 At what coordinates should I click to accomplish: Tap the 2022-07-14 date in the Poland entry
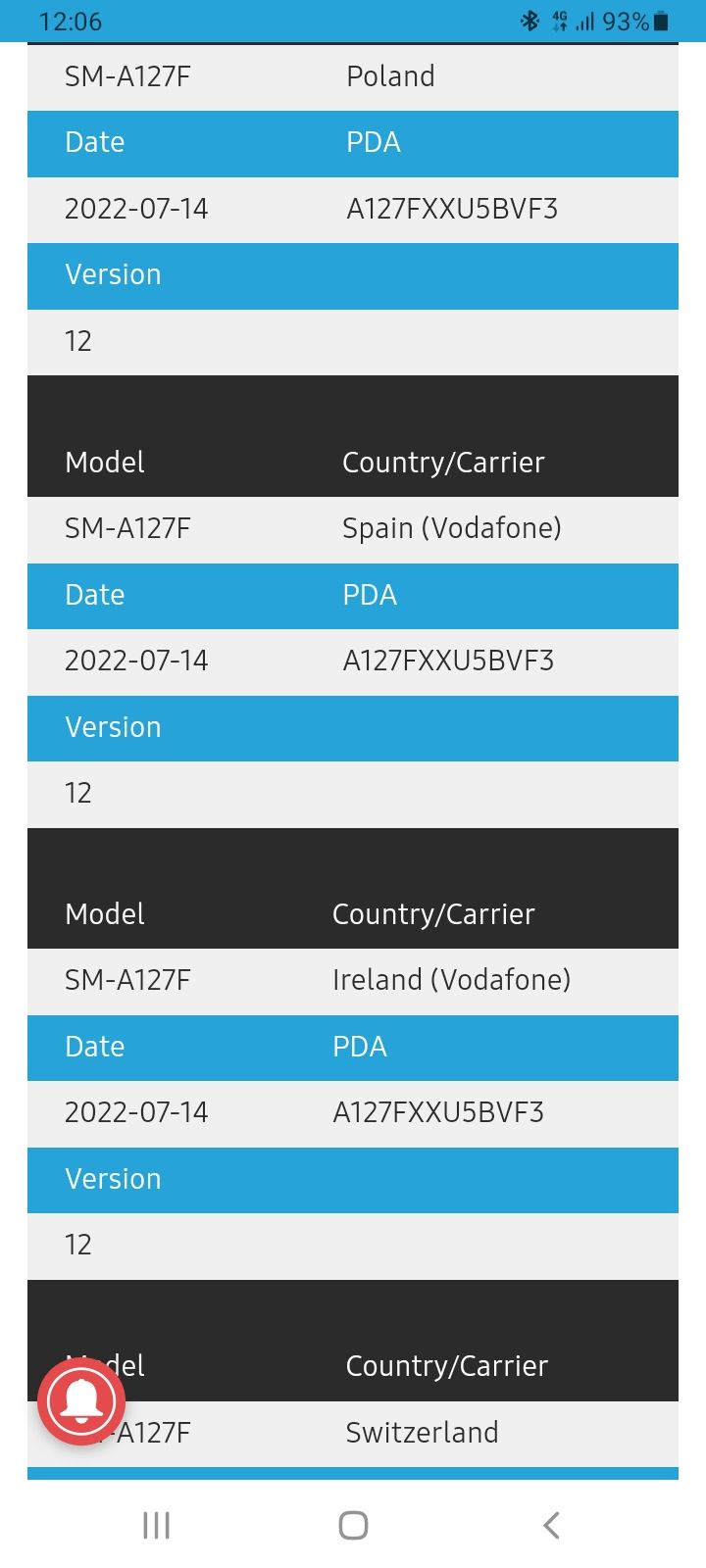(136, 209)
